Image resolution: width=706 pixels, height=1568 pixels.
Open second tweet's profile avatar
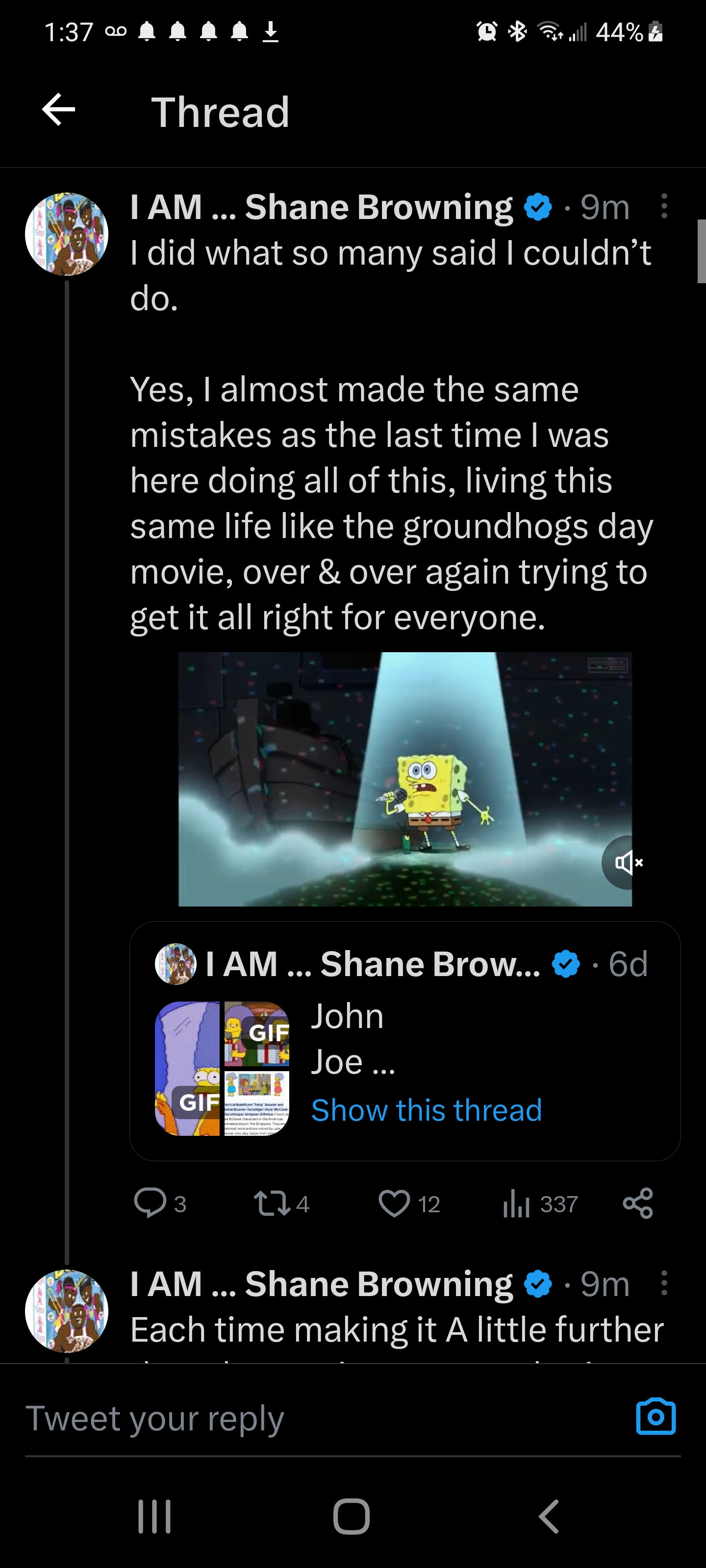tap(66, 1311)
